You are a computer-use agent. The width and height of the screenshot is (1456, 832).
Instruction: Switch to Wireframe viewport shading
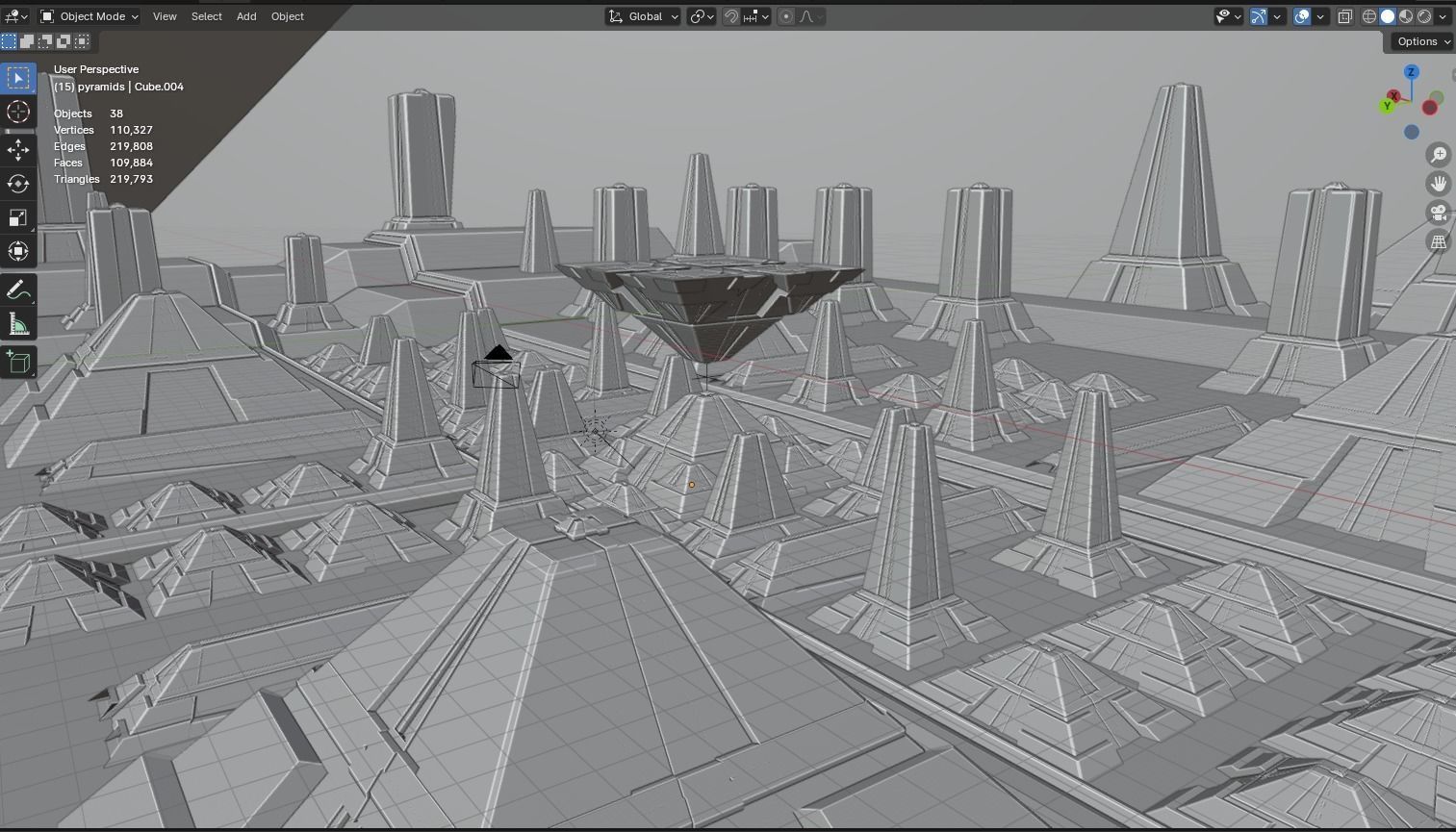(x=1369, y=16)
